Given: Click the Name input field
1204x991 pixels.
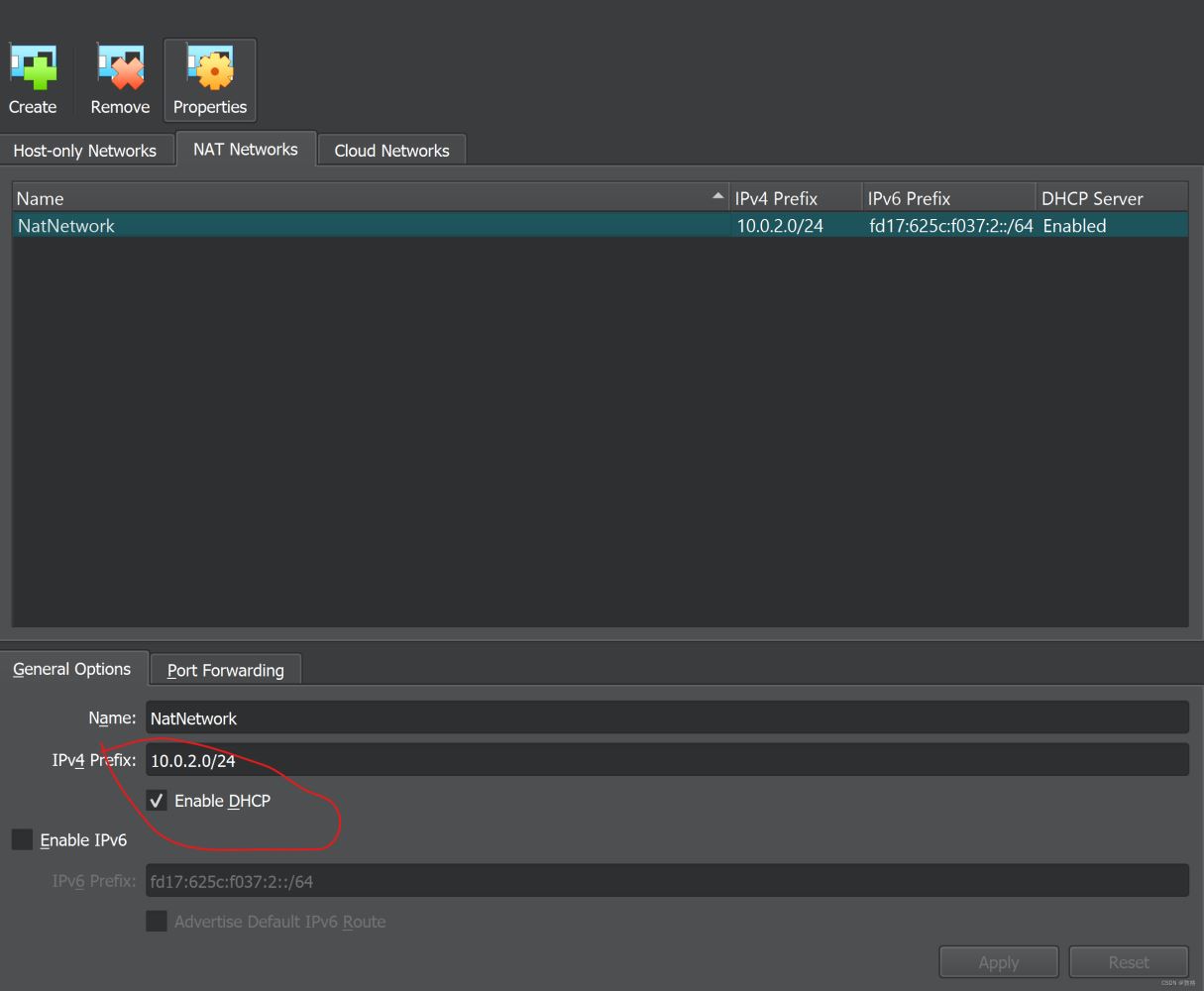Looking at the screenshot, I should tap(666, 718).
